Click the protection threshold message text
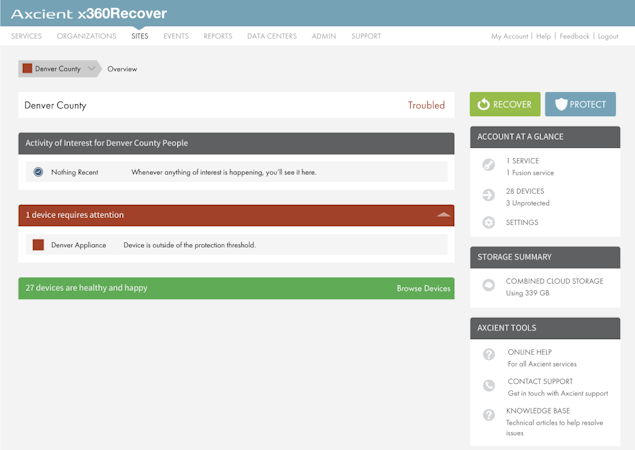The height and width of the screenshot is (450, 635). point(190,245)
